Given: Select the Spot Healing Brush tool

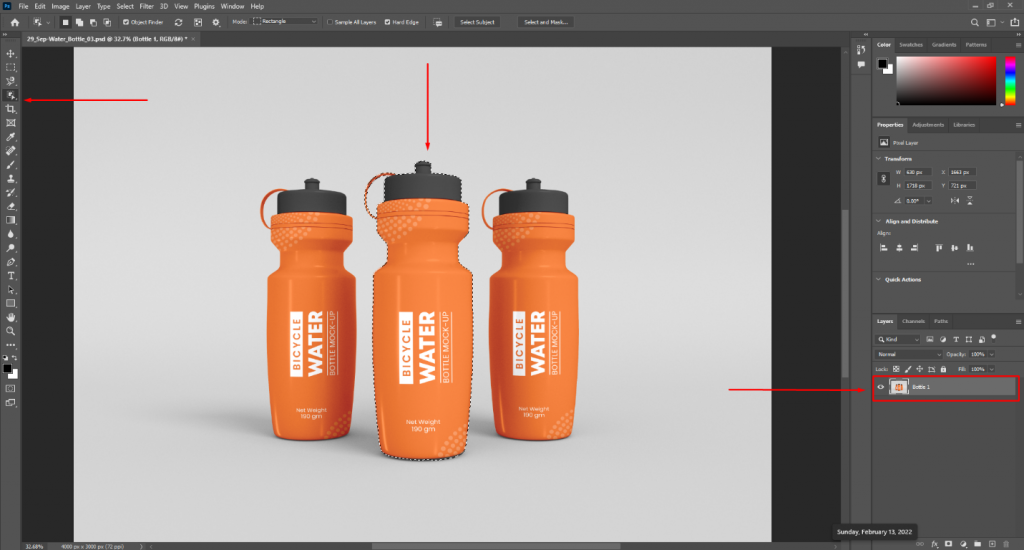Looking at the screenshot, I should (11, 150).
